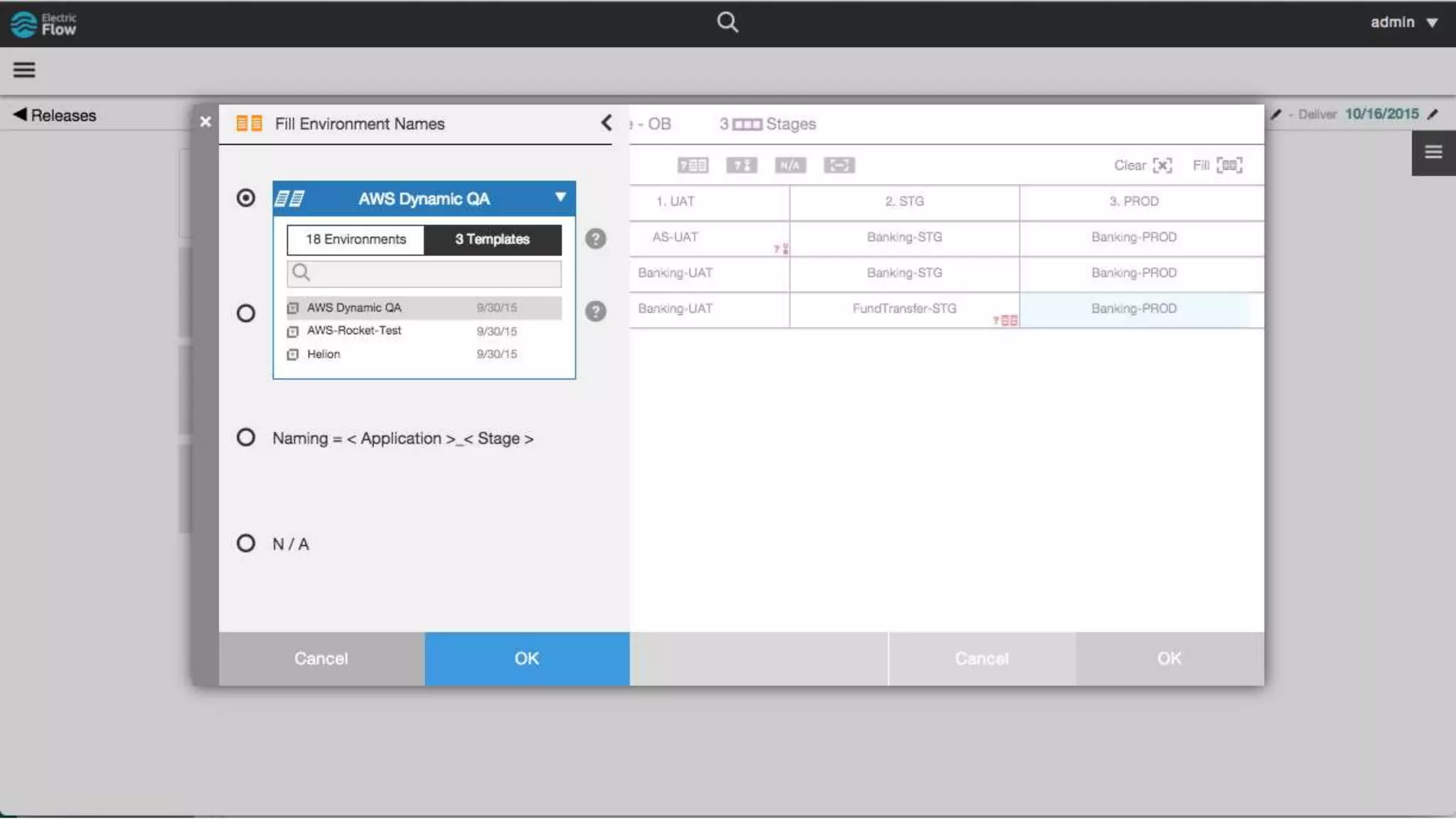Click the blue OK button
Viewport: 1456px width, 819px height.
[527, 658]
